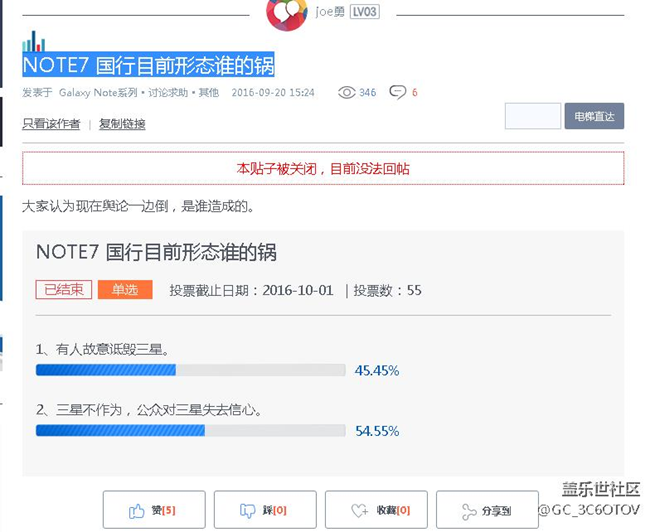Open Galaxy Note系列 category link

pos(98,92)
